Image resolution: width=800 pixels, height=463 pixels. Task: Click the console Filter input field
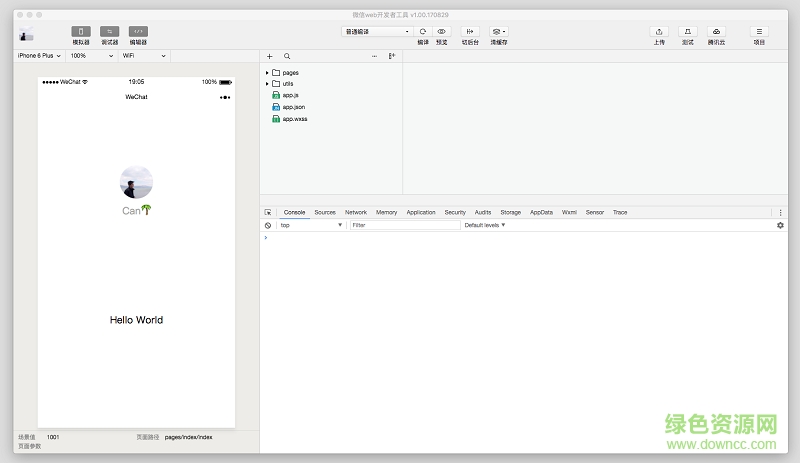coord(405,225)
